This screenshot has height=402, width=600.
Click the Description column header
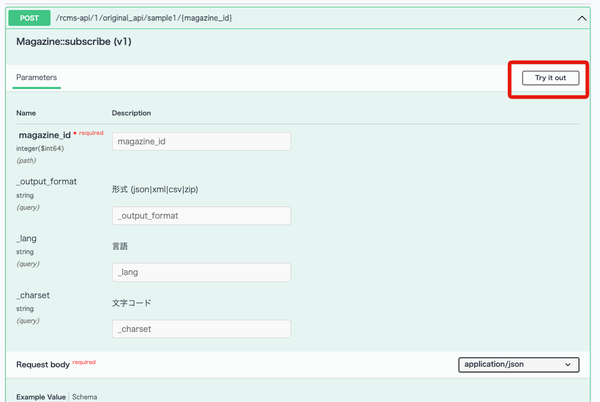(x=131, y=113)
